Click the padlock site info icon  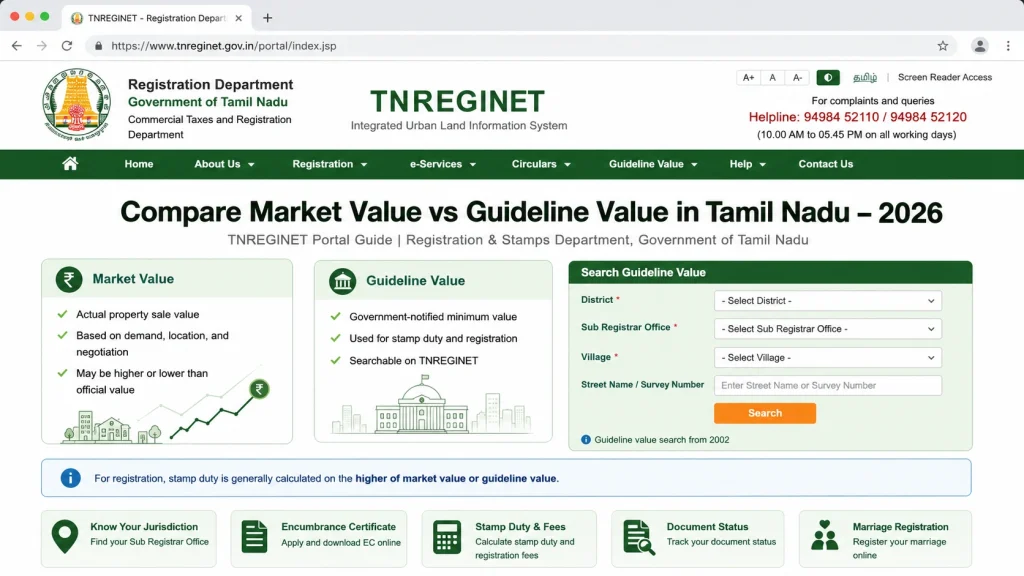tap(99, 46)
